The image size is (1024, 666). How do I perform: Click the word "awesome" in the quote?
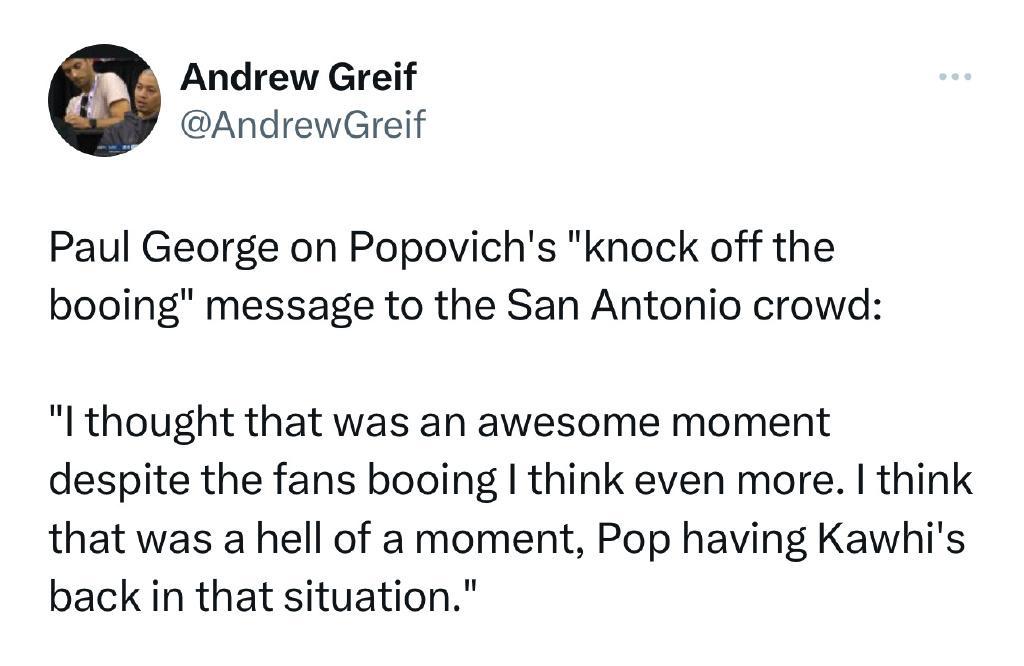tap(568, 423)
